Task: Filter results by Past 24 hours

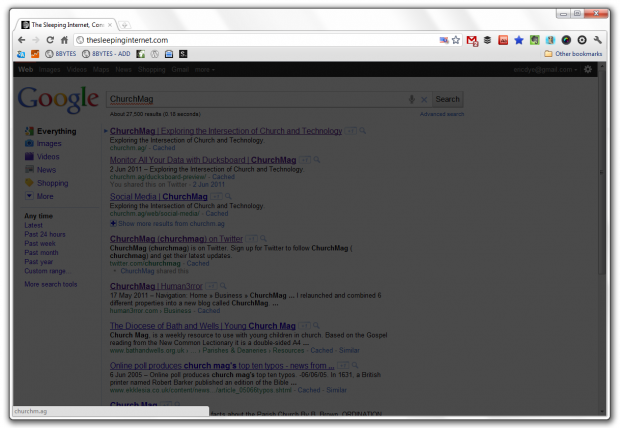Action: click(45, 235)
